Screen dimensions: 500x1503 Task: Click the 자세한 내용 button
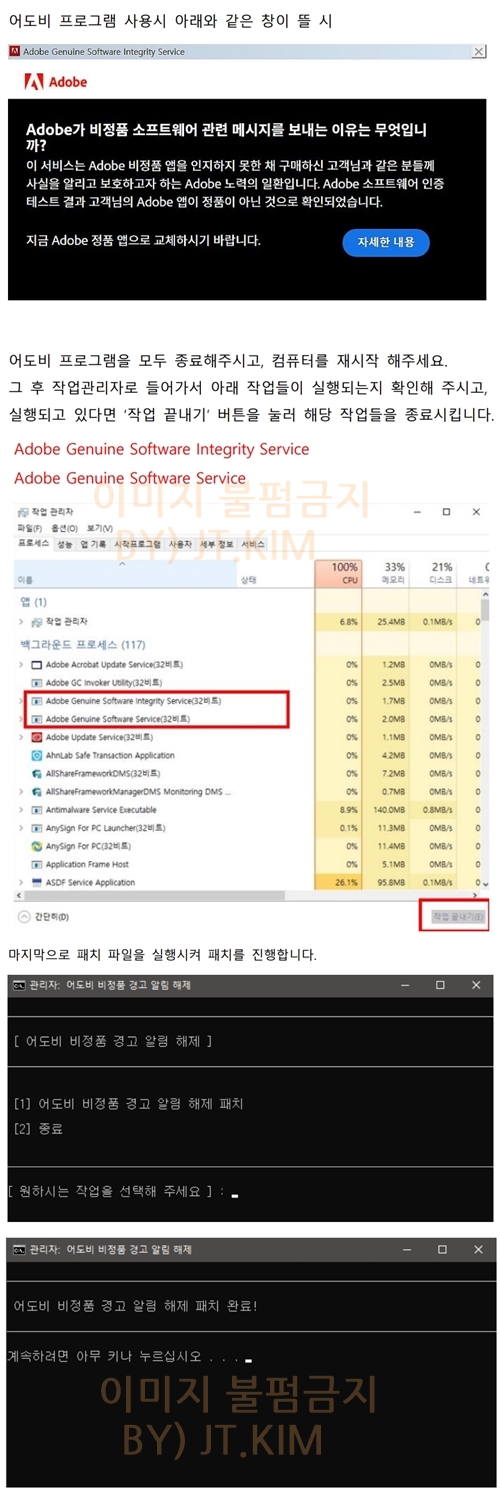[386, 242]
